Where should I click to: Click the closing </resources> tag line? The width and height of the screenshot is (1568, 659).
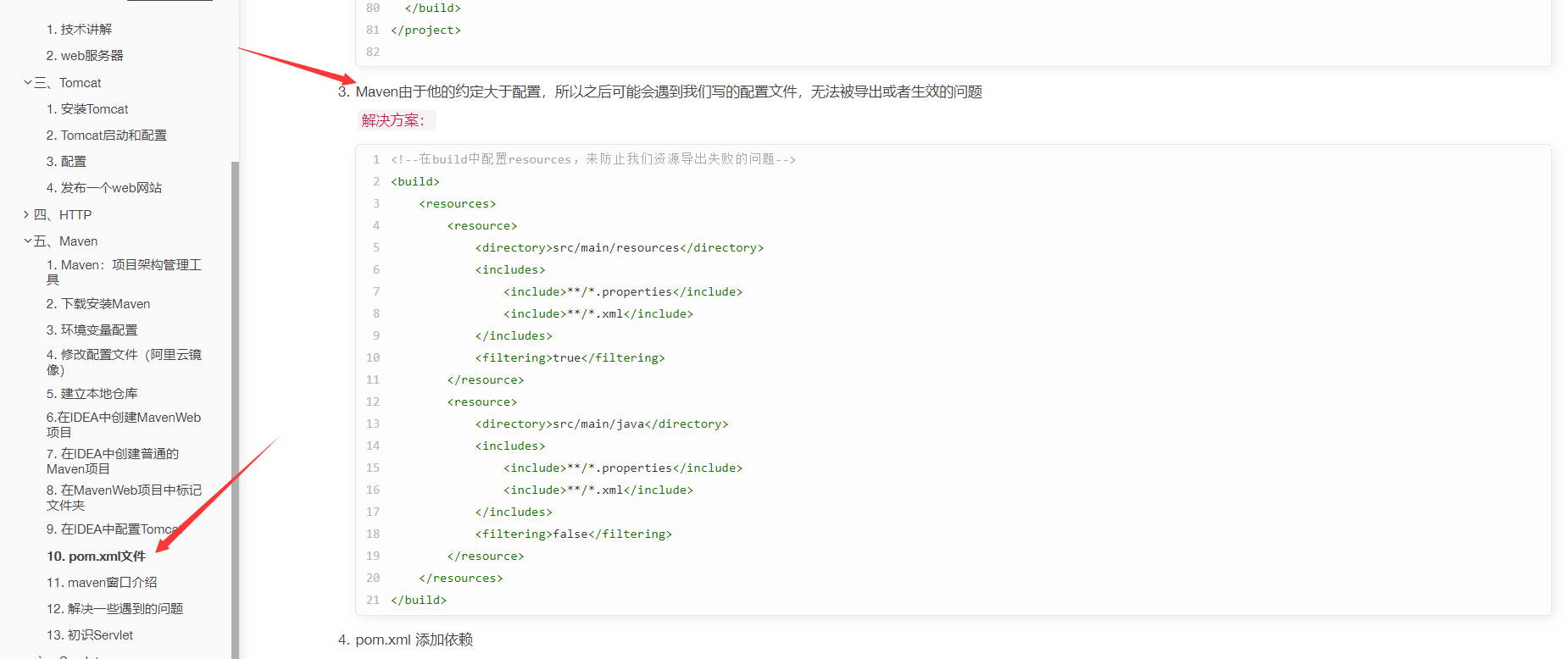click(461, 578)
